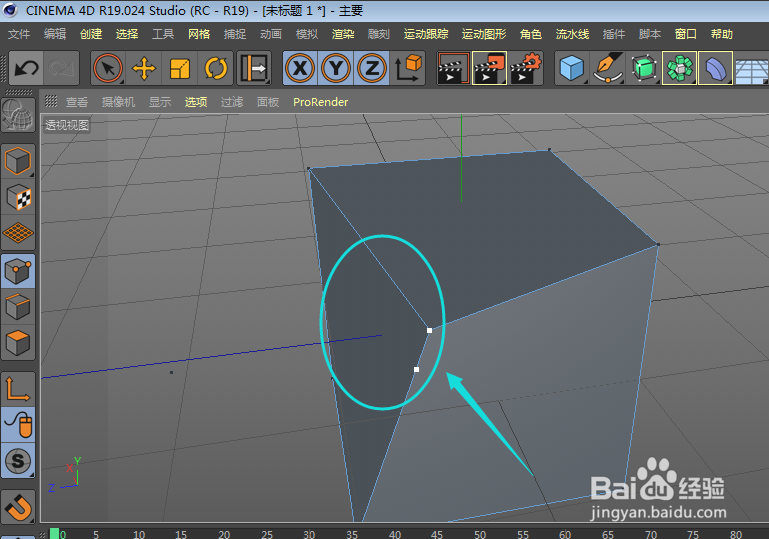769x539 pixels.
Task: Activate the Rotate tool
Action: (216, 68)
